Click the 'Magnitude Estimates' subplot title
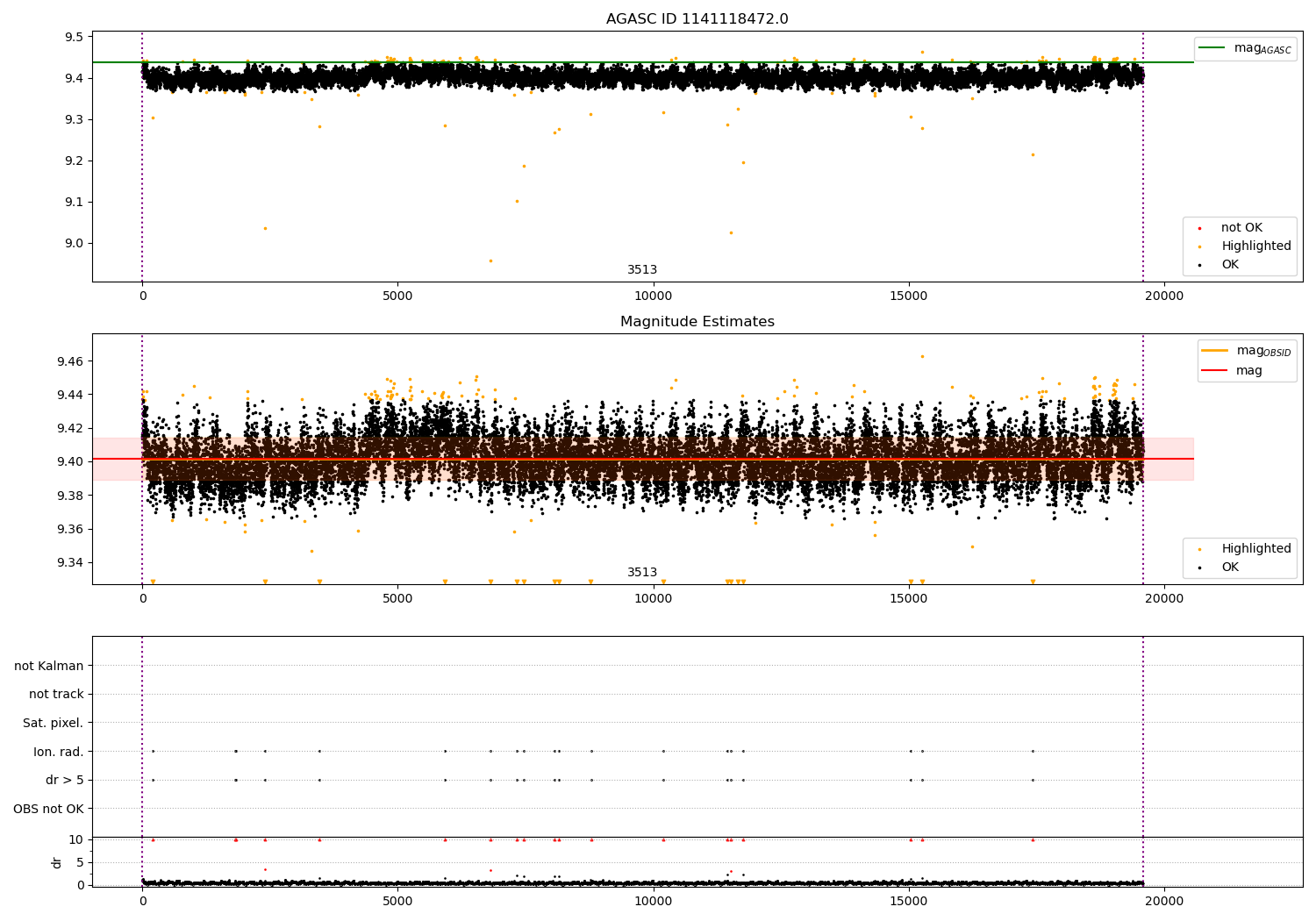 (x=697, y=322)
